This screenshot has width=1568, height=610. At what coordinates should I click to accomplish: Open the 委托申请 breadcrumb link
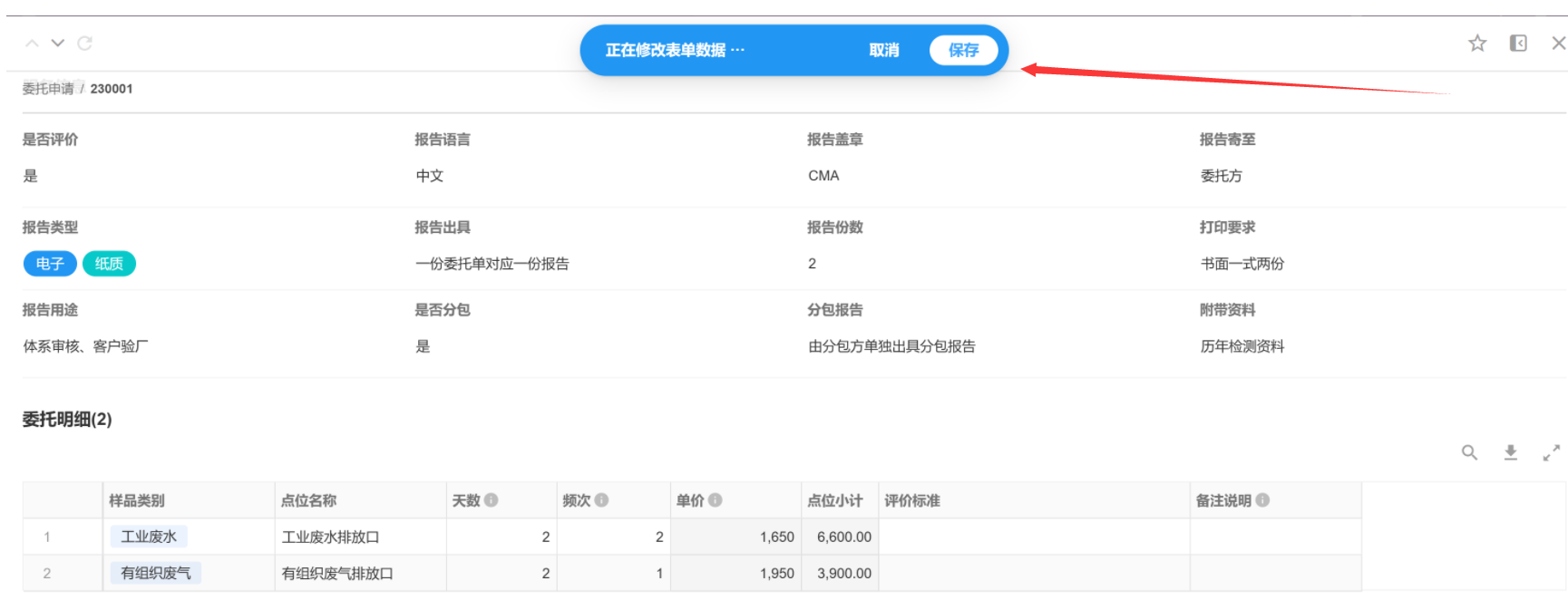click(x=48, y=89)
